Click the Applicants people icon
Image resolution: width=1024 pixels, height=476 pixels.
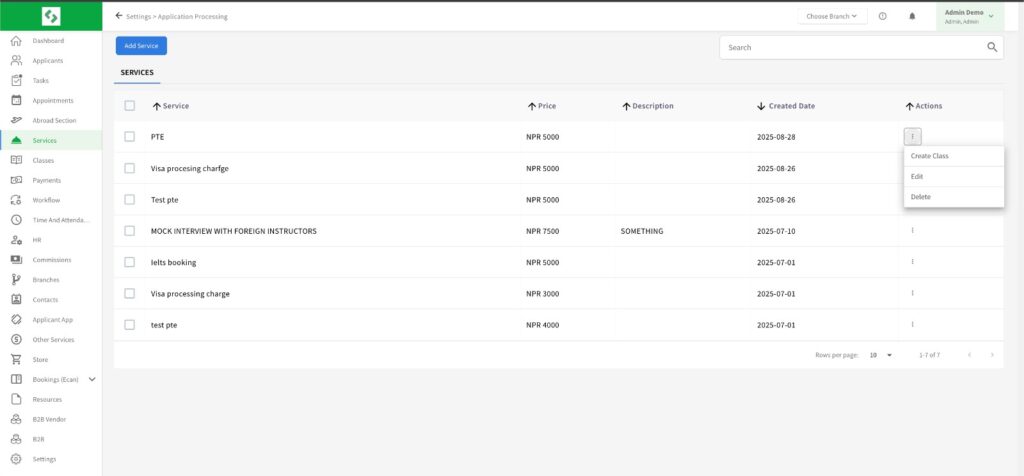click(x=16, y=61)
